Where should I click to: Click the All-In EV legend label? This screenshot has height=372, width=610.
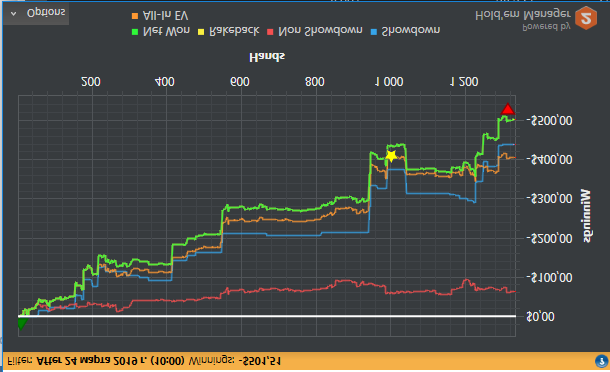166,16
